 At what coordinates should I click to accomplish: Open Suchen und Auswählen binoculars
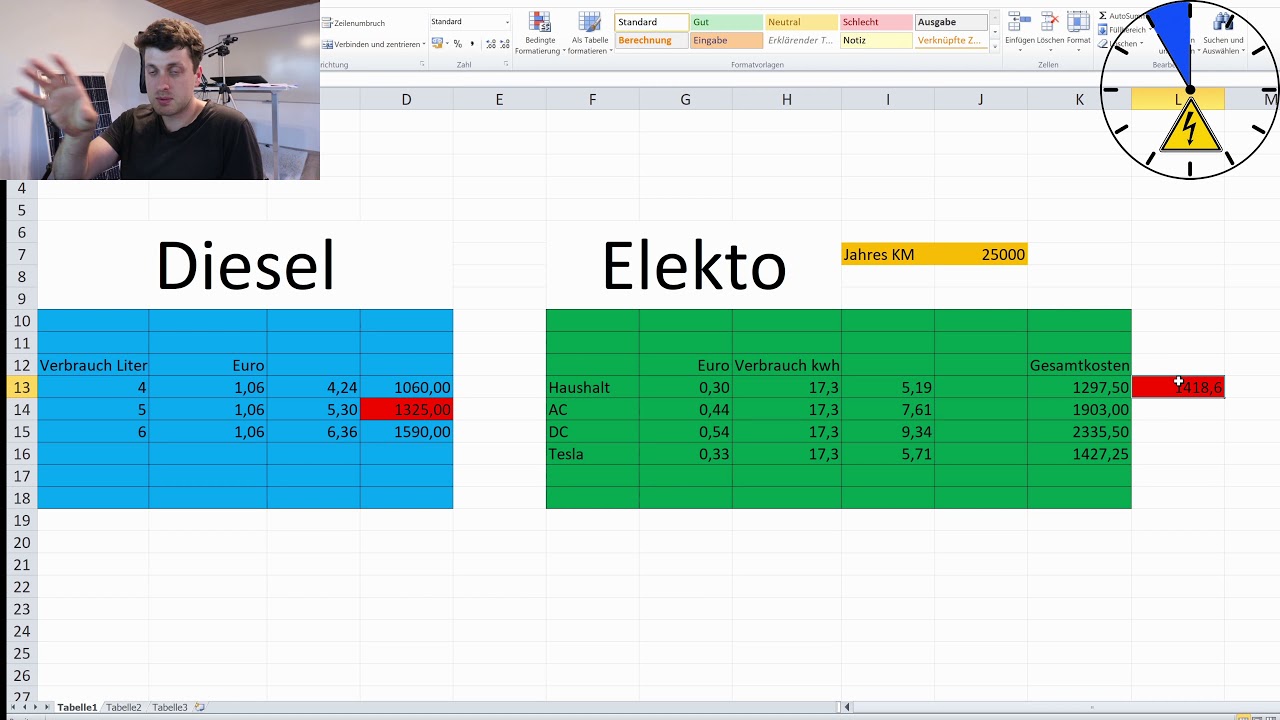pyautogui.click(x=1223, y=33)
